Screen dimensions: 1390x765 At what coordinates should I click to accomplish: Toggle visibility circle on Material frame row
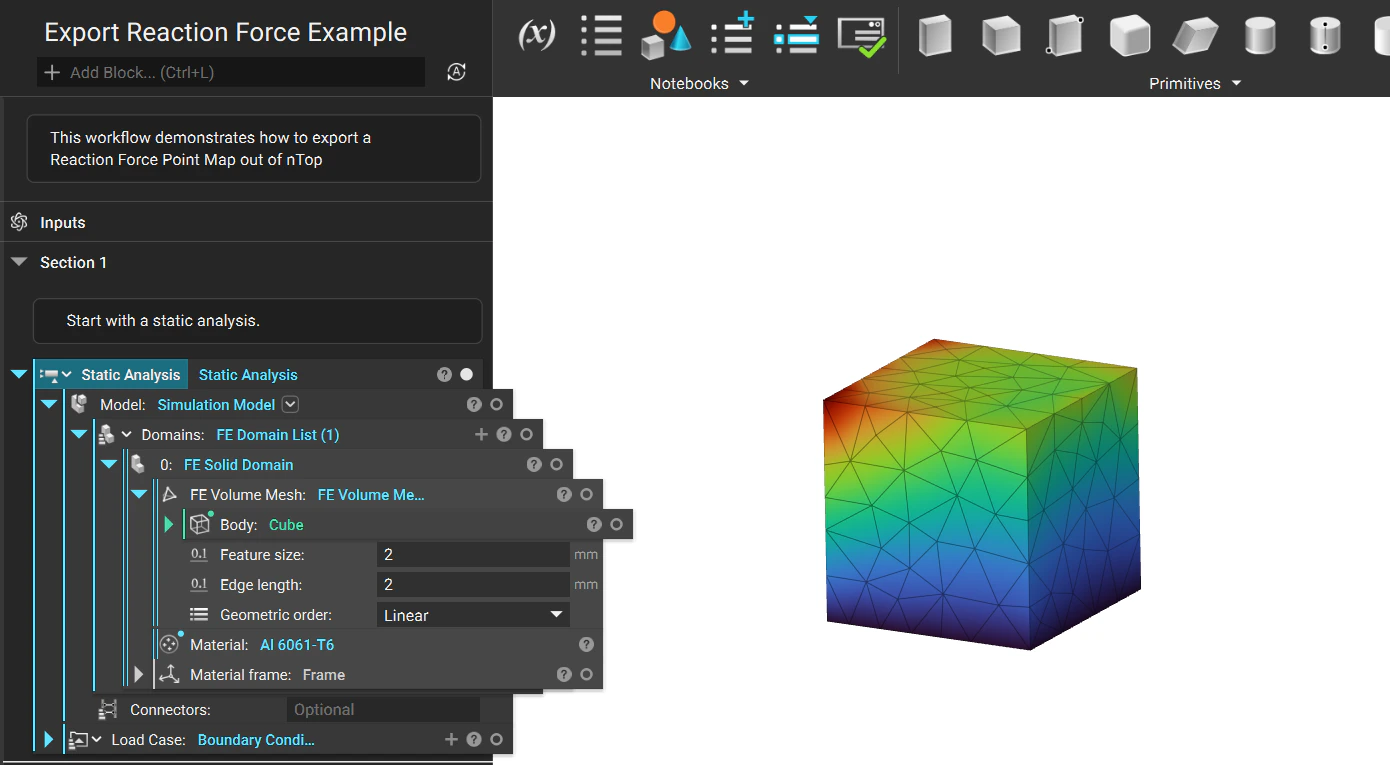(x=586, y=674)
